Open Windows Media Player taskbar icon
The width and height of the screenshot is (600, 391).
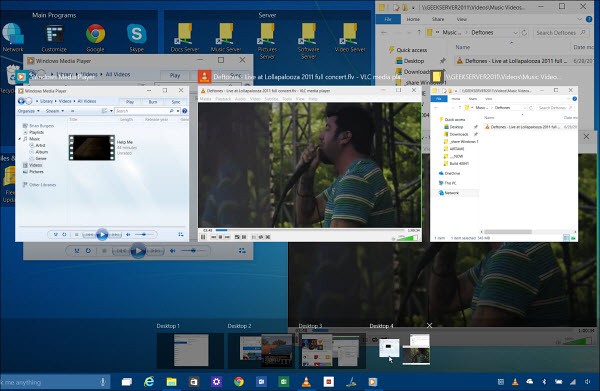pos(372,381)
